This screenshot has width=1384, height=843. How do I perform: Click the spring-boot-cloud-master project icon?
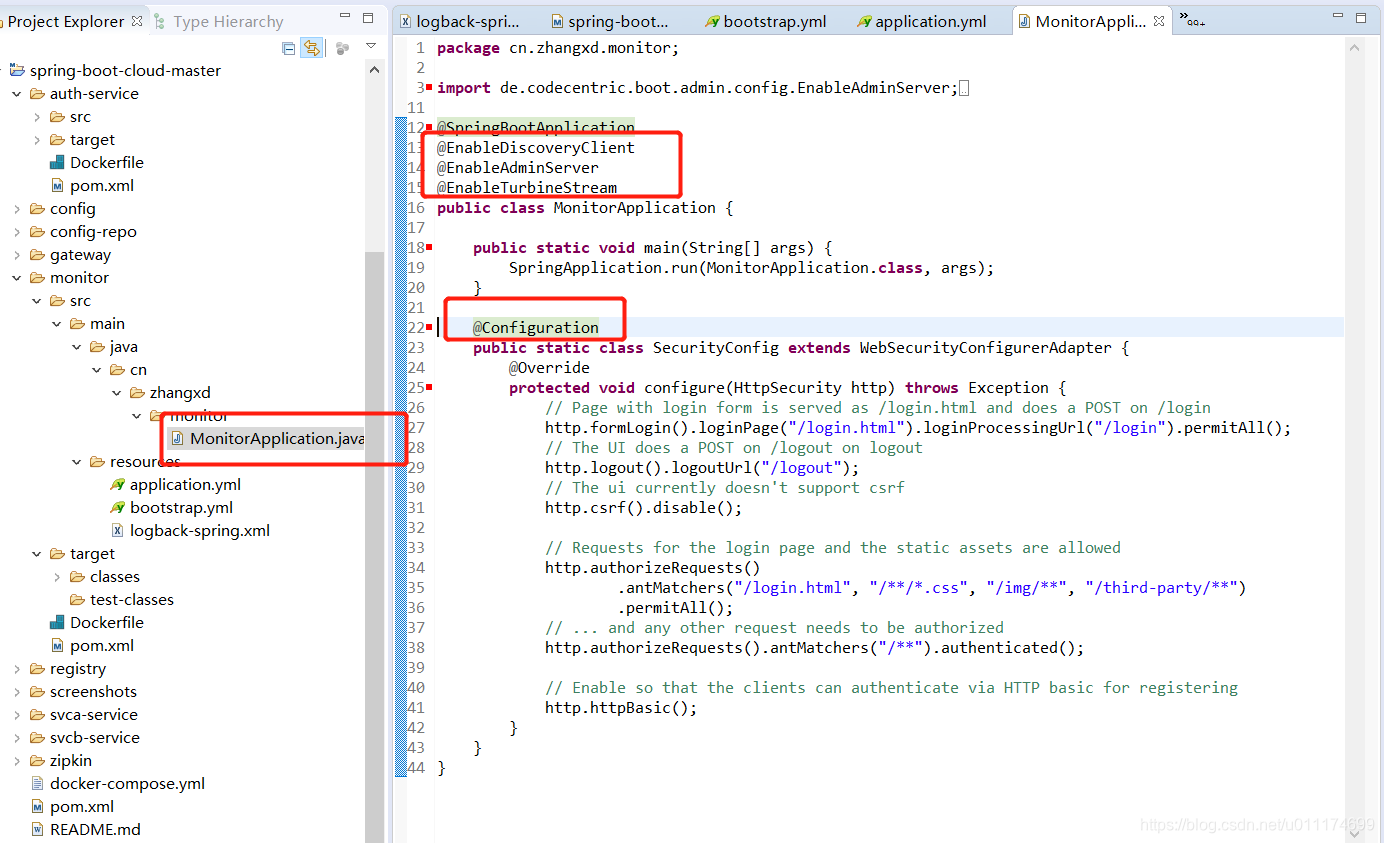[18, 70]
